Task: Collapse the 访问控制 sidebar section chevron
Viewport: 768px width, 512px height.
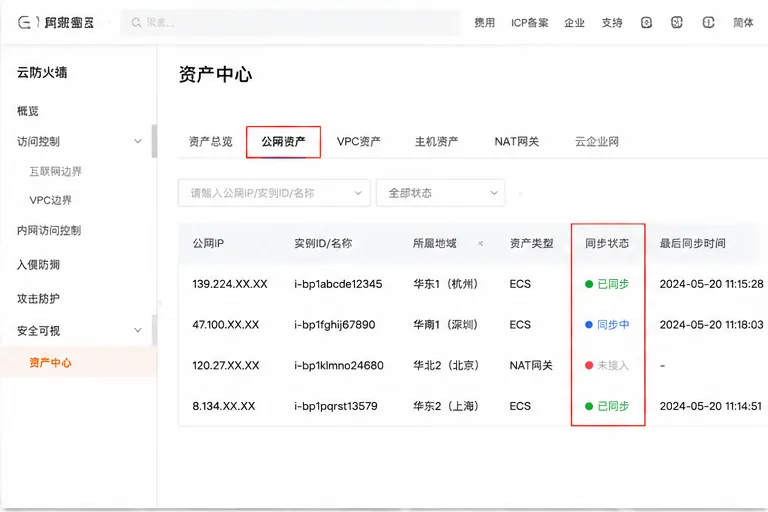Action: click(138, 141)
